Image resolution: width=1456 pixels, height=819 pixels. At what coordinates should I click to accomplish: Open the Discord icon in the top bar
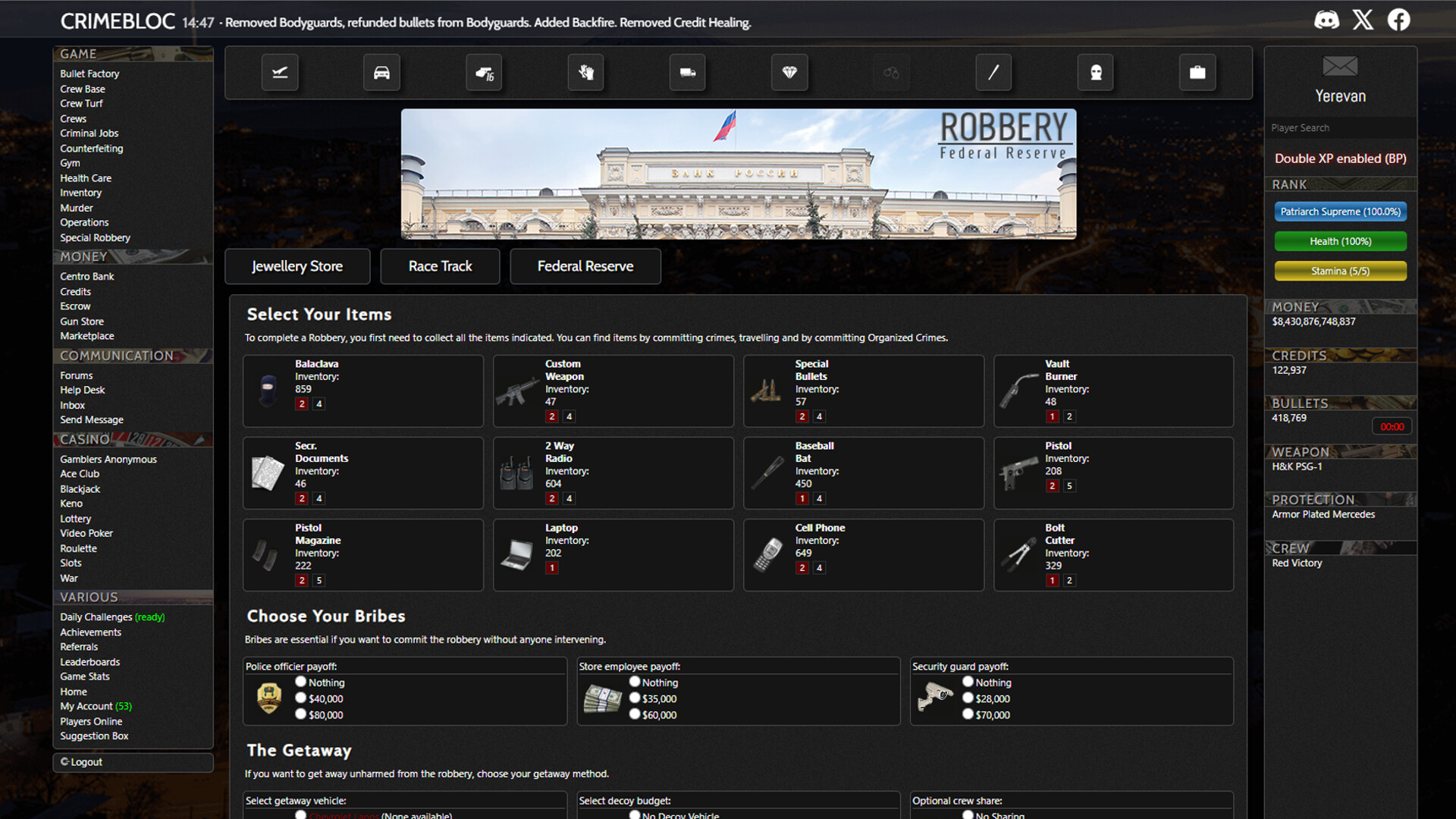[x=1326, y=19]
